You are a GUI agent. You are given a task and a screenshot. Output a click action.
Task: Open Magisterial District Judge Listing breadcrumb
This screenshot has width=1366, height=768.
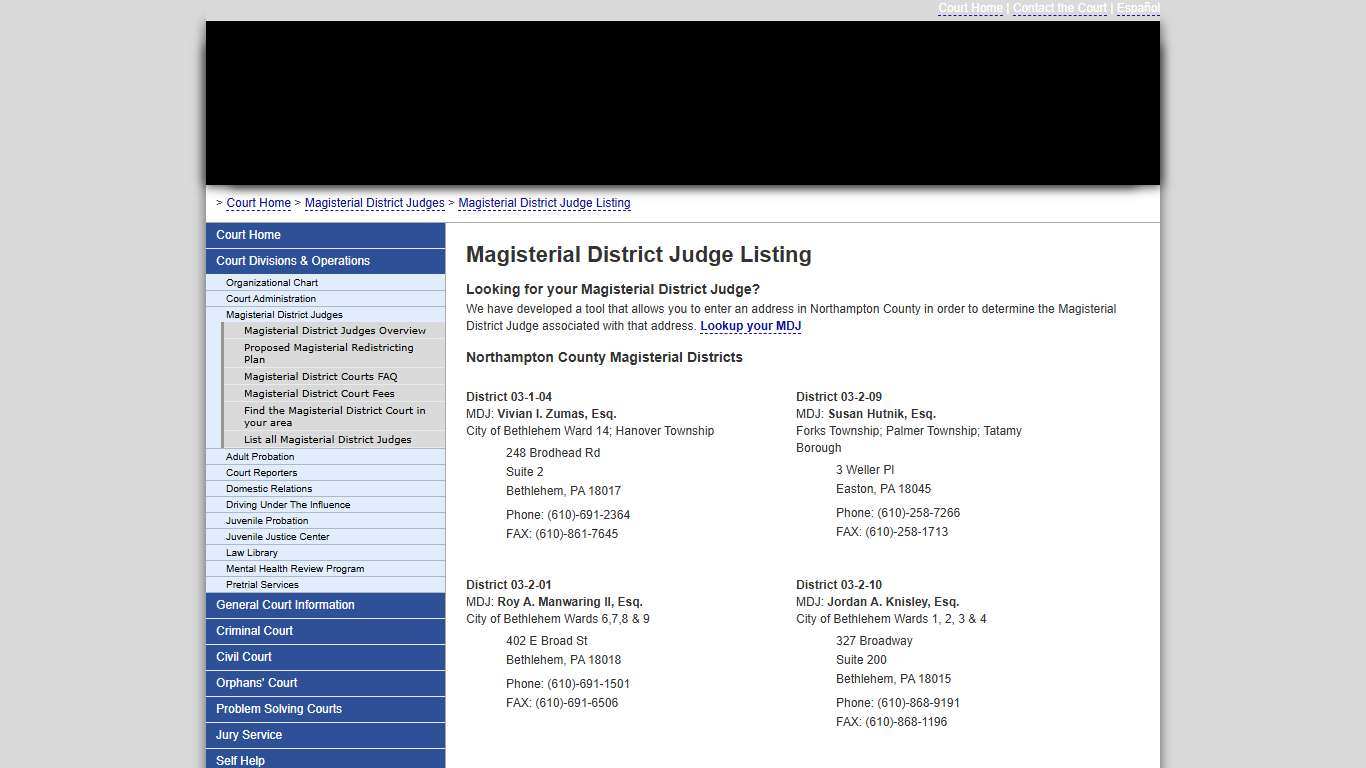pyautogui.click(x=545, y=203)
